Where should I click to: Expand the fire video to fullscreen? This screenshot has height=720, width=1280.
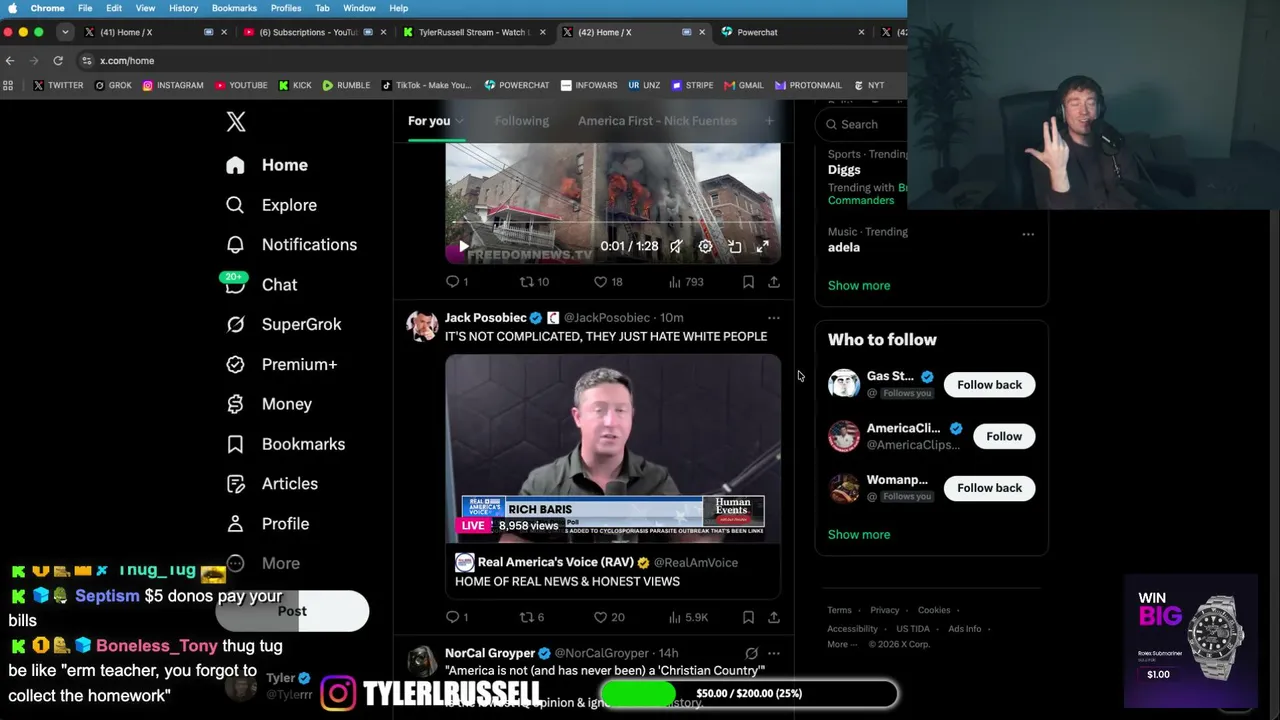click(762, 246)
